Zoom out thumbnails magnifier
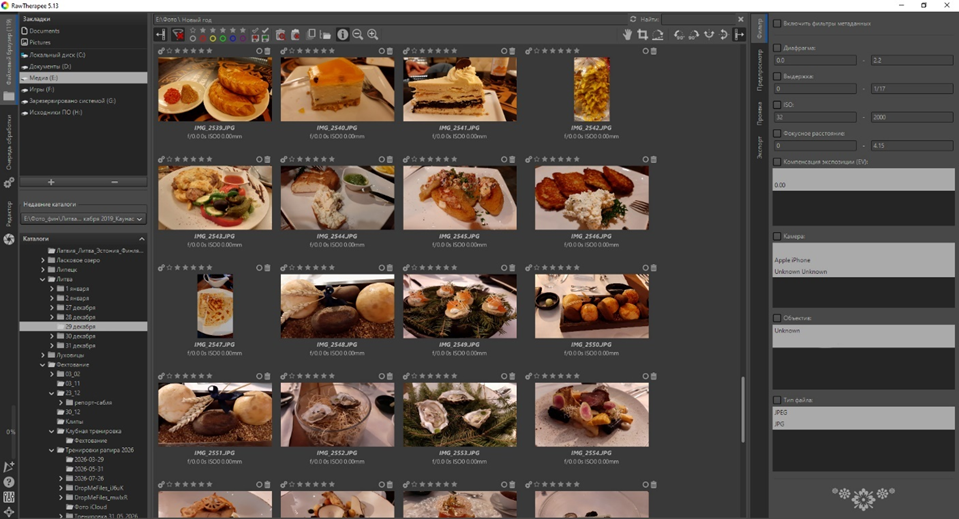This screenshot has height=519, width=959. [358, 35]
